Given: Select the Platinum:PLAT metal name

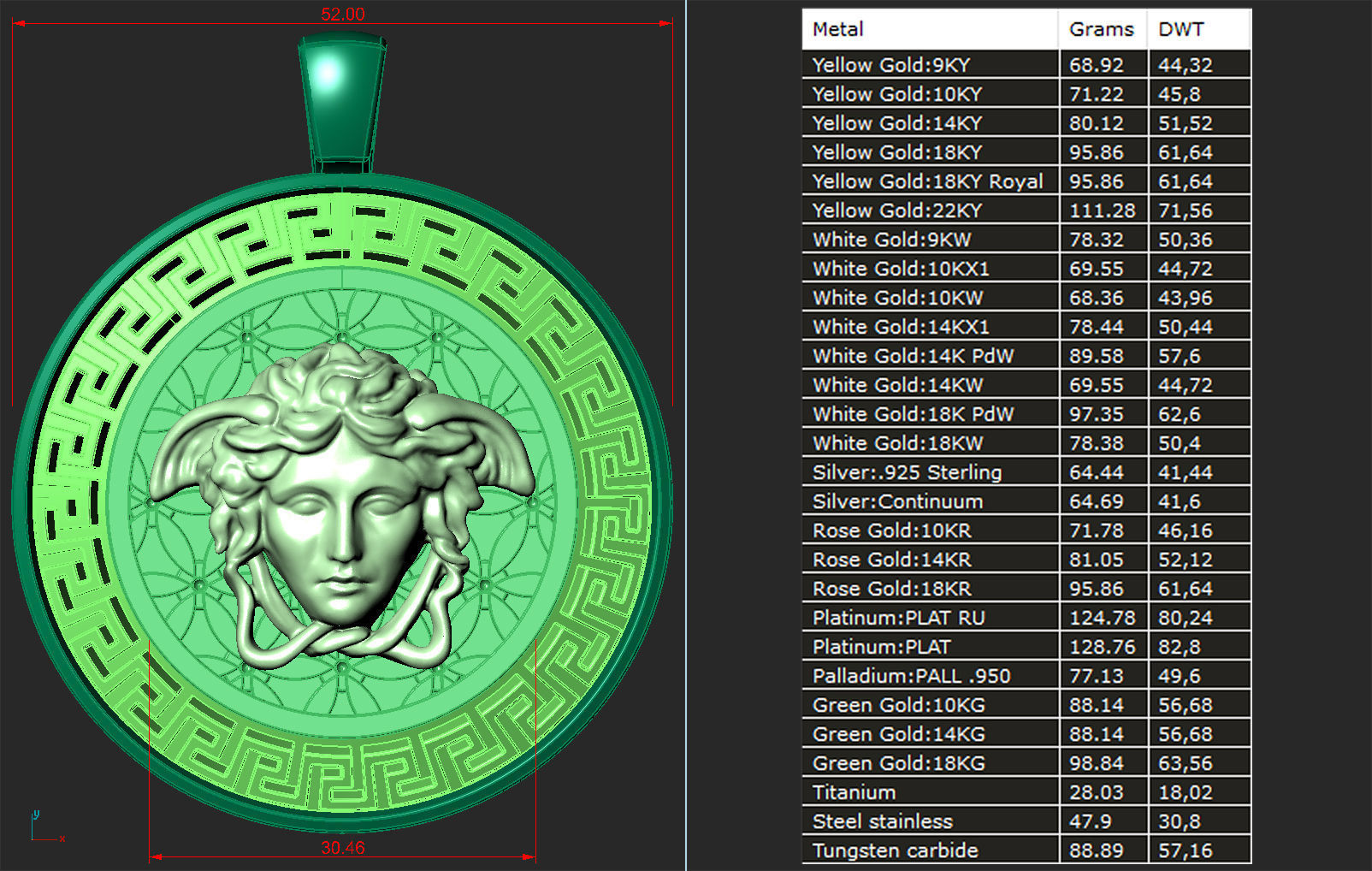Looking at the screenshot, I should (881, 647).
